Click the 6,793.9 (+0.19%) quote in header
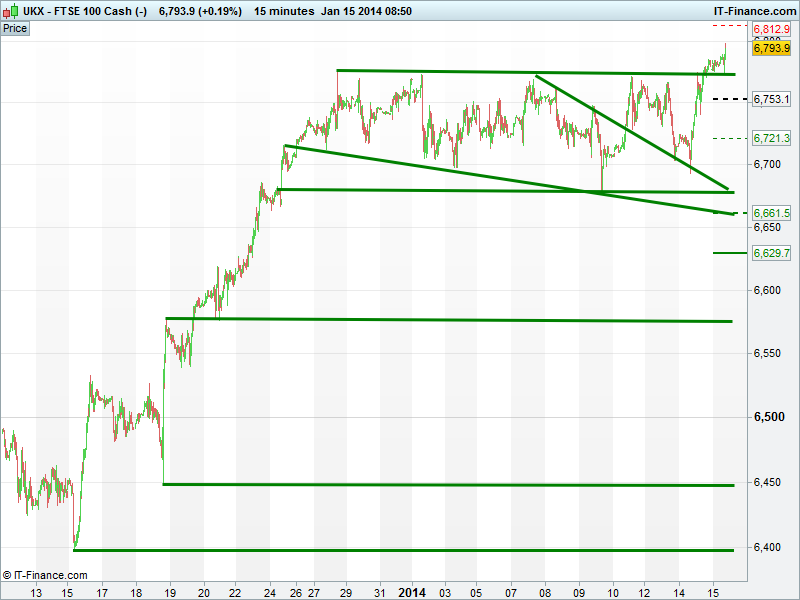 coord(200,10)
